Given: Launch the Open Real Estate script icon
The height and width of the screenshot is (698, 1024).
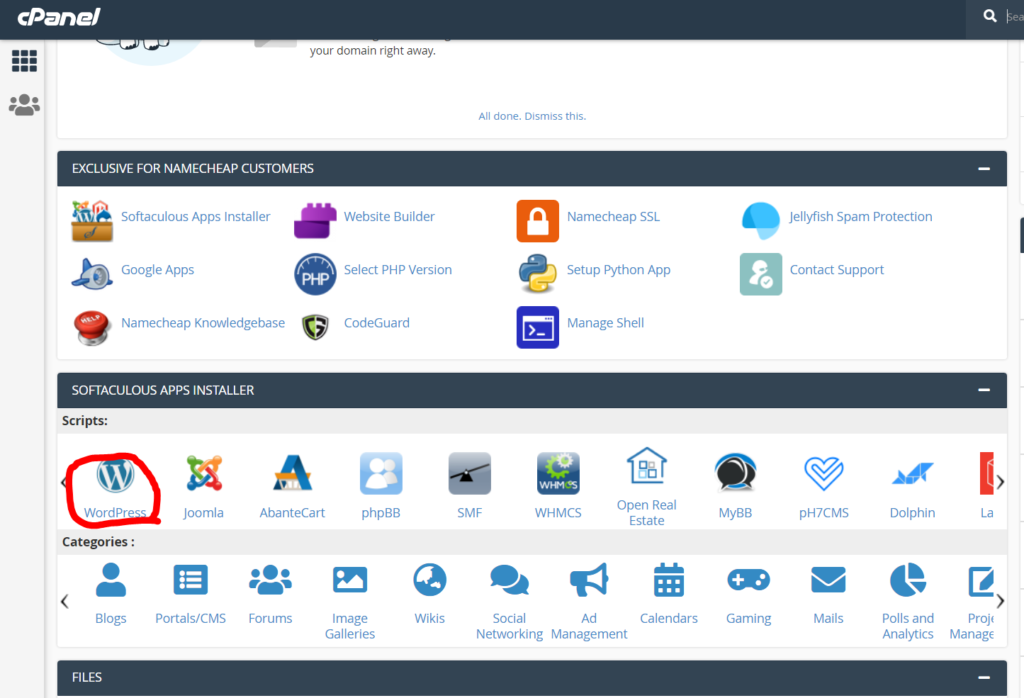Looking at the screenshot, I should coord(647,466).
